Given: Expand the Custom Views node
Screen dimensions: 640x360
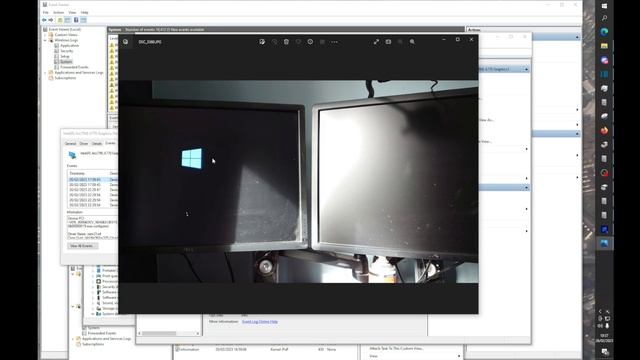Looking at the screenshot, I should point(45,35).
